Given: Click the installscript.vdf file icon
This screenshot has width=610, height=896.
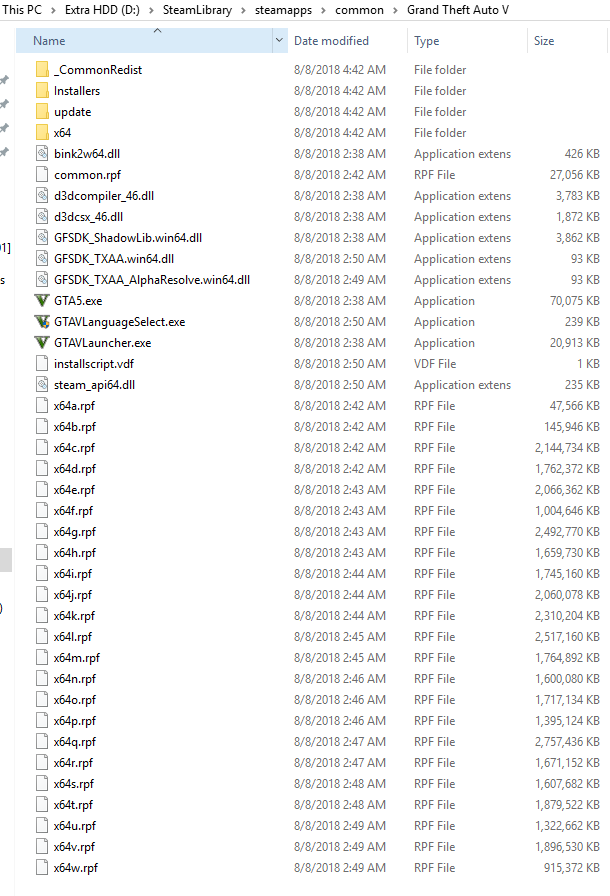Looking at the screenshot, I should [x=42, y=364].
